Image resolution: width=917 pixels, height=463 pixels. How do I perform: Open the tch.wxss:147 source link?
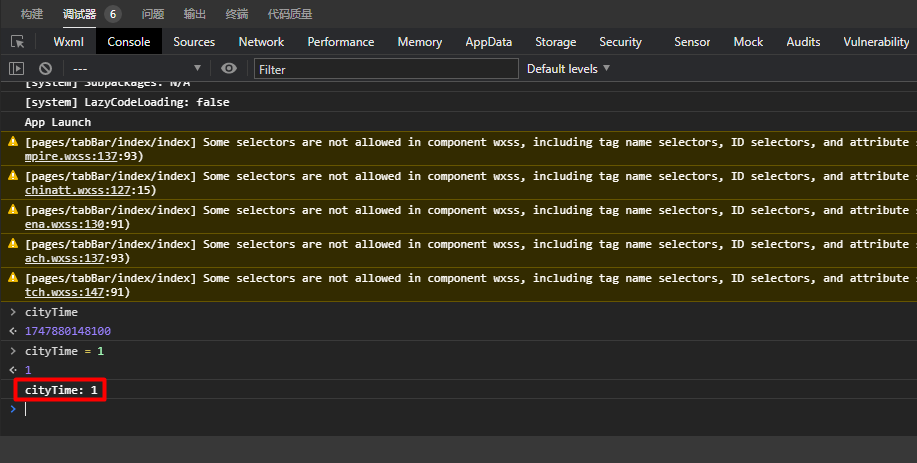64,292
